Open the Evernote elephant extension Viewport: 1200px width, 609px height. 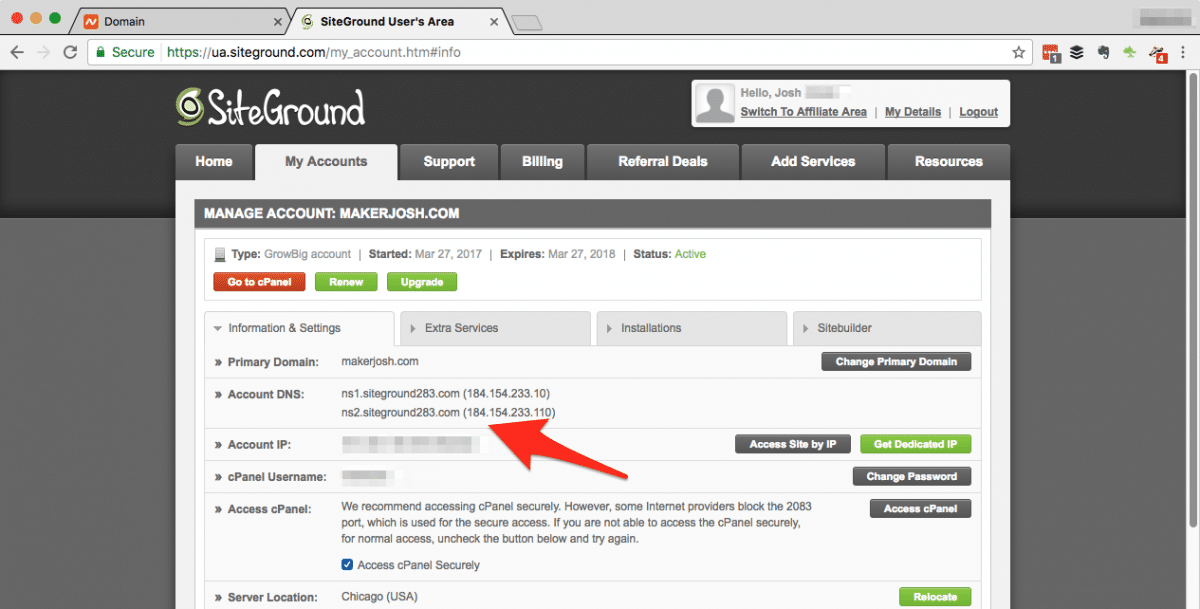(x=1103, y=52)
